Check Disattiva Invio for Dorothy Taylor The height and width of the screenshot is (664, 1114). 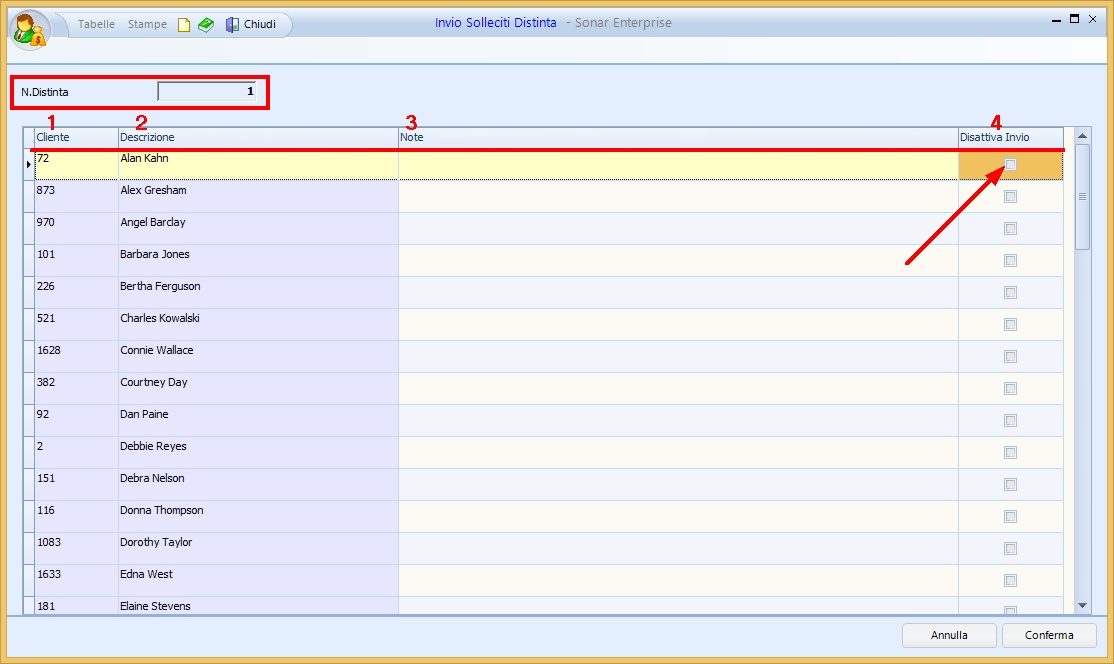click(x=1010, y=549)
